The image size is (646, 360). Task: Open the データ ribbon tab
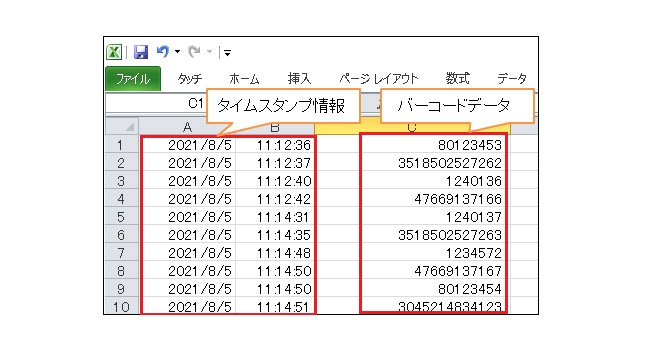click(512, 78)
